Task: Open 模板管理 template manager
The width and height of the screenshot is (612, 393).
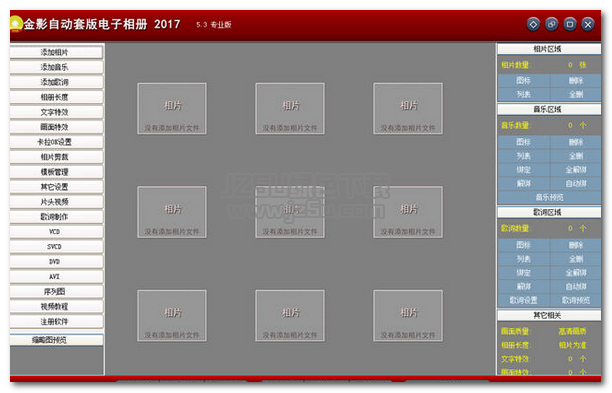Action: click(x=56, y=172)
